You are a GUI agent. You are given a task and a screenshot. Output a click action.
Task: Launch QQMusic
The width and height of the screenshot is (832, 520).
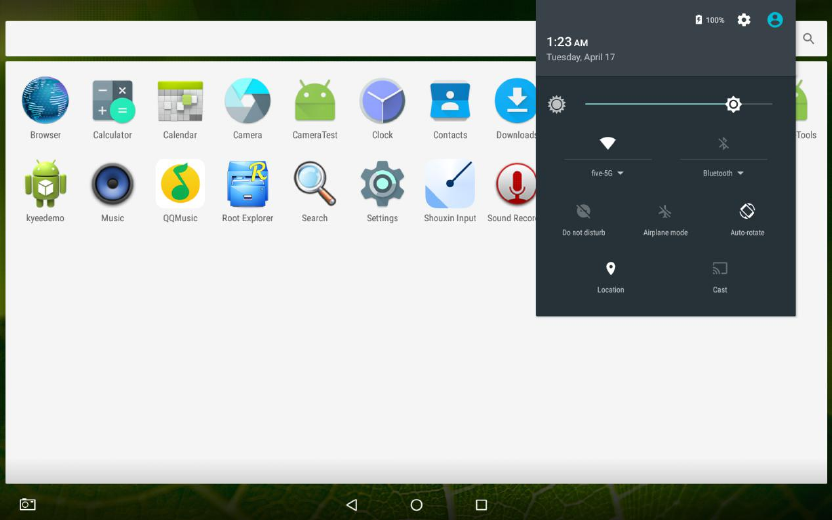(x=180, y=184)
